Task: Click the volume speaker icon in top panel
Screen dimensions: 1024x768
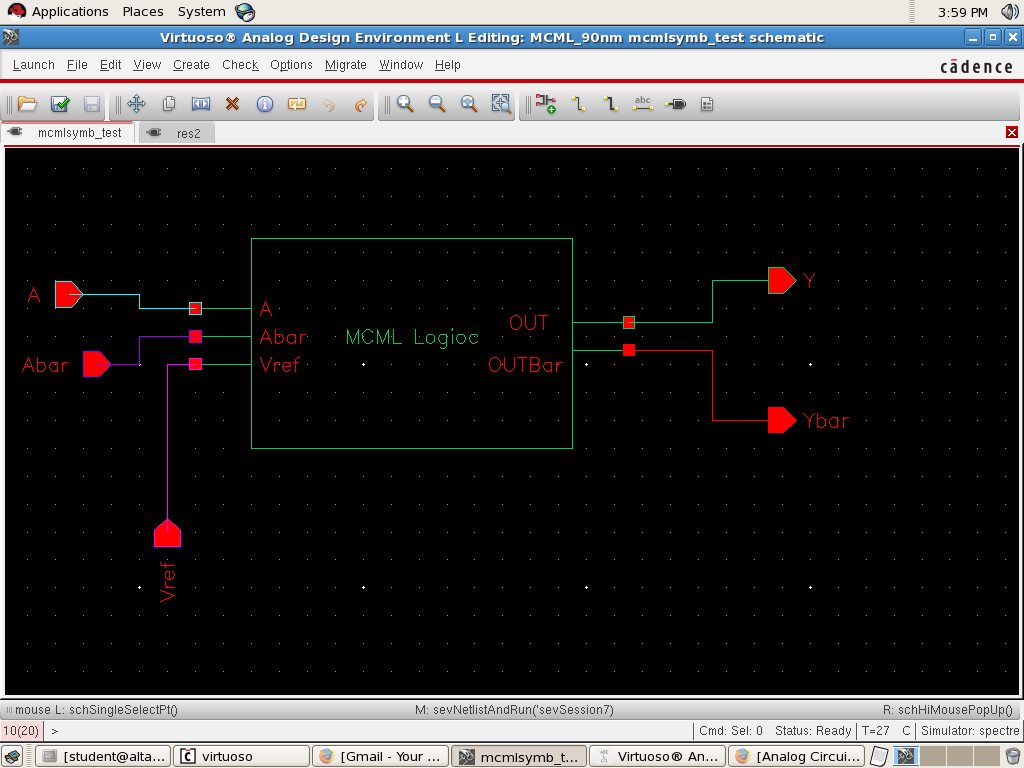Action: point(1010,12)
